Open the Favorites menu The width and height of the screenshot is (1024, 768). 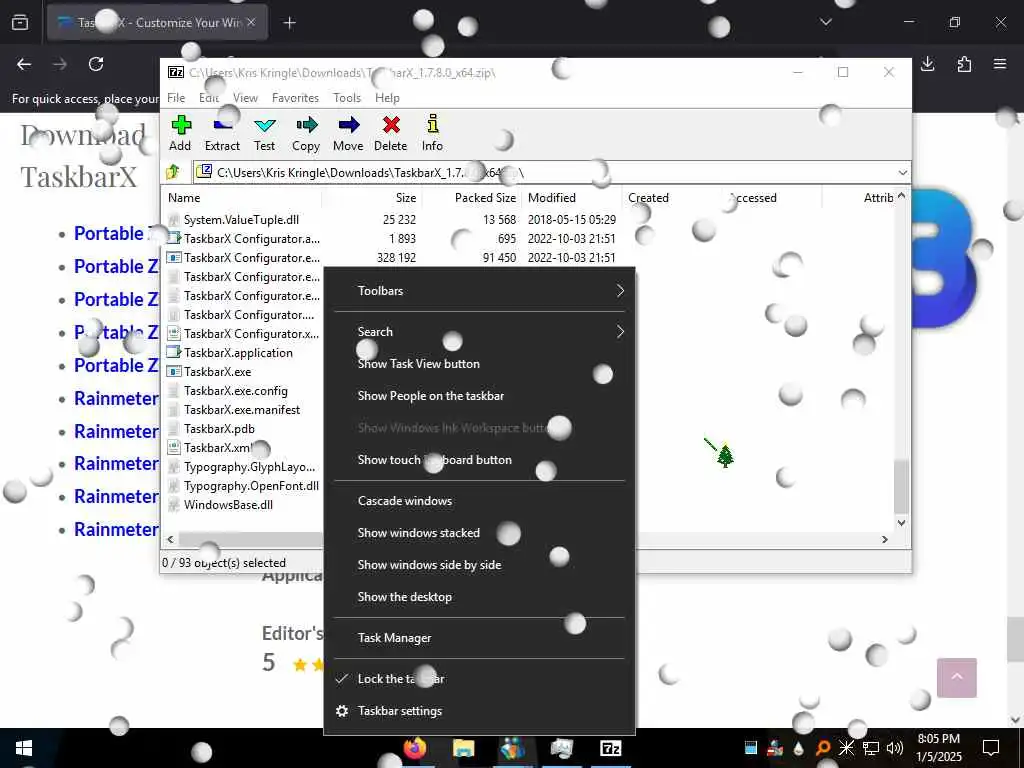(x=295, y=97)
